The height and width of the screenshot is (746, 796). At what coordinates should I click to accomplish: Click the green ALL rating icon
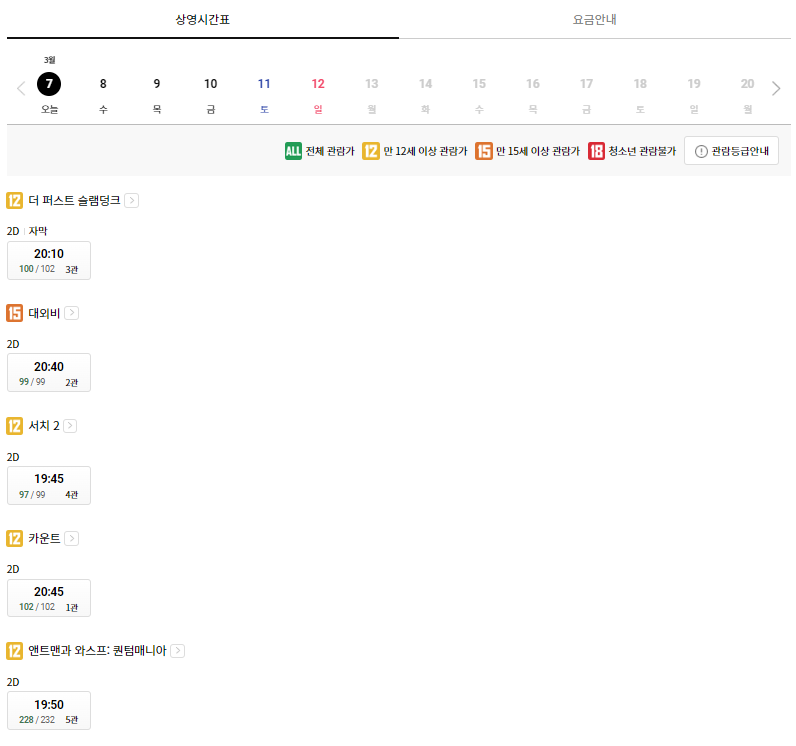(293, 151)
